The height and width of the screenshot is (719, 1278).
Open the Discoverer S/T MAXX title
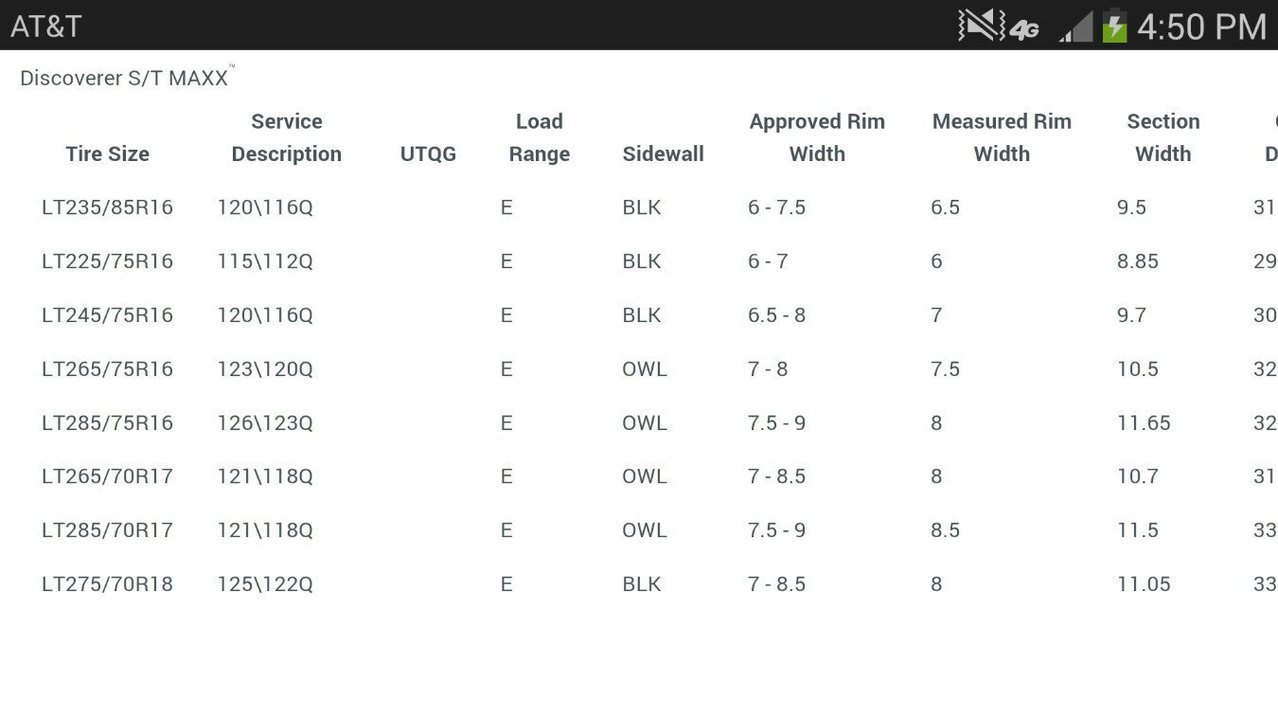tap(127, 77)
